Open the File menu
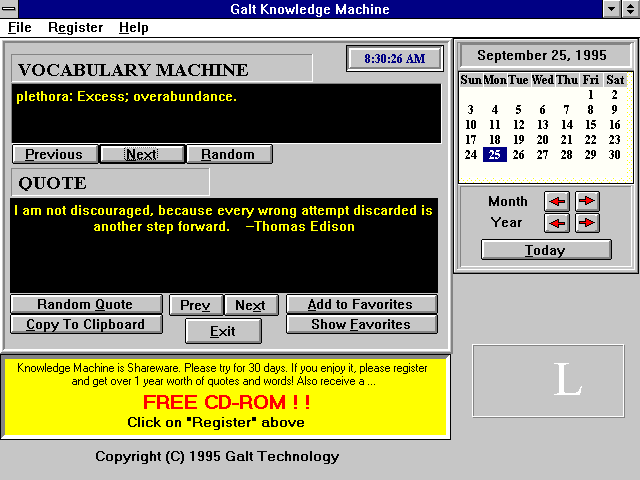Image resolution: width=640 pixels, height=480 pixels. [x=19, y=28]
